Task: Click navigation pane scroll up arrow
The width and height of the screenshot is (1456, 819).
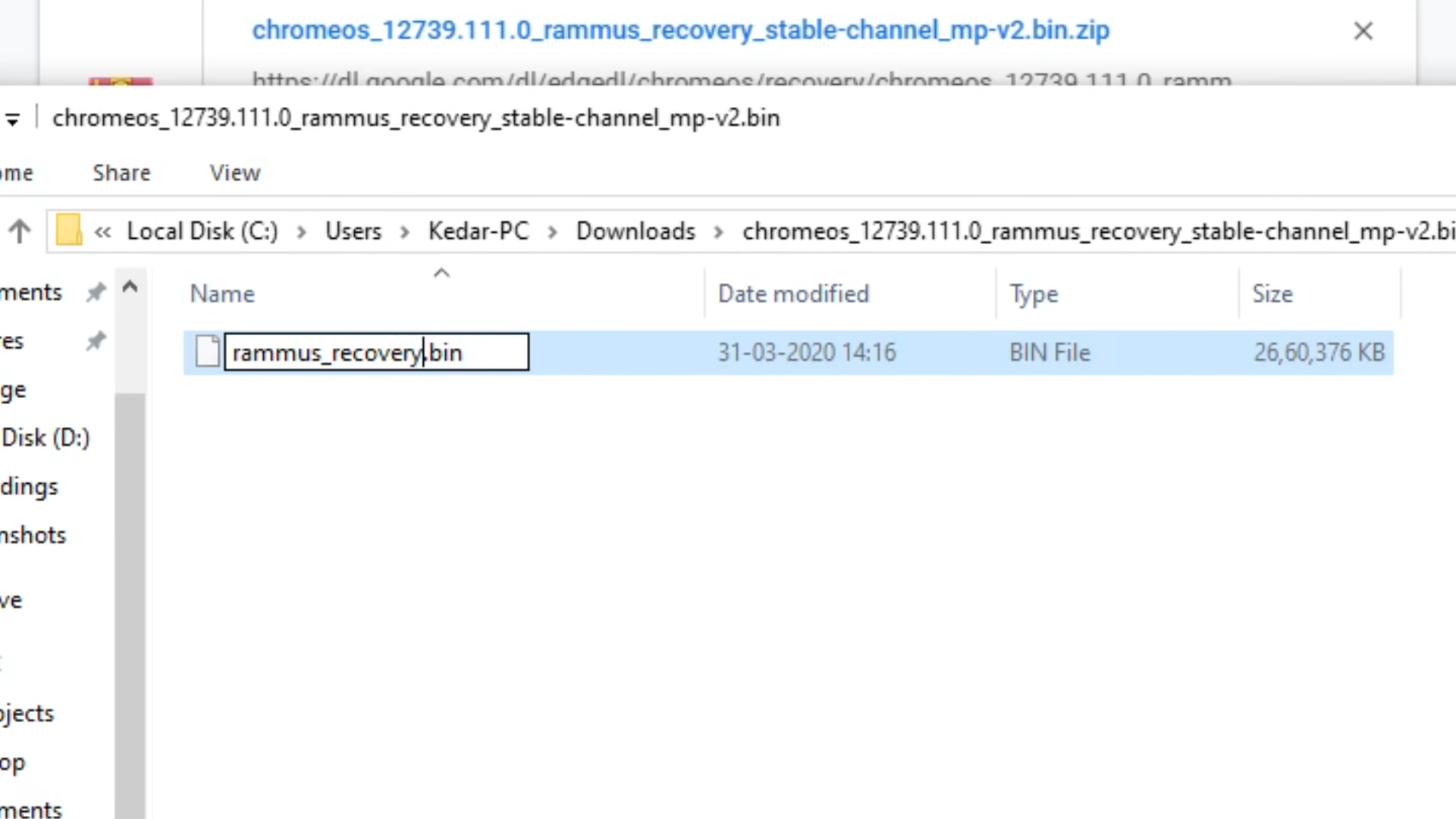Action: (130, 287)
